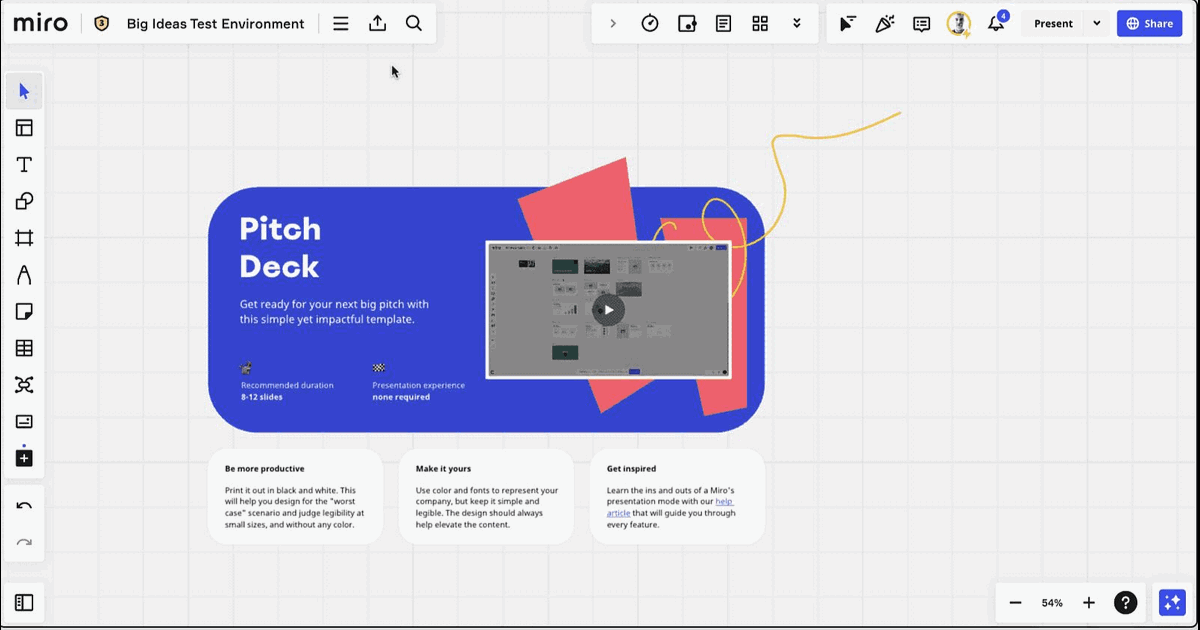Show more toolbar apps double chevron
Screen dimensions: 1200x630
(797, 23)
